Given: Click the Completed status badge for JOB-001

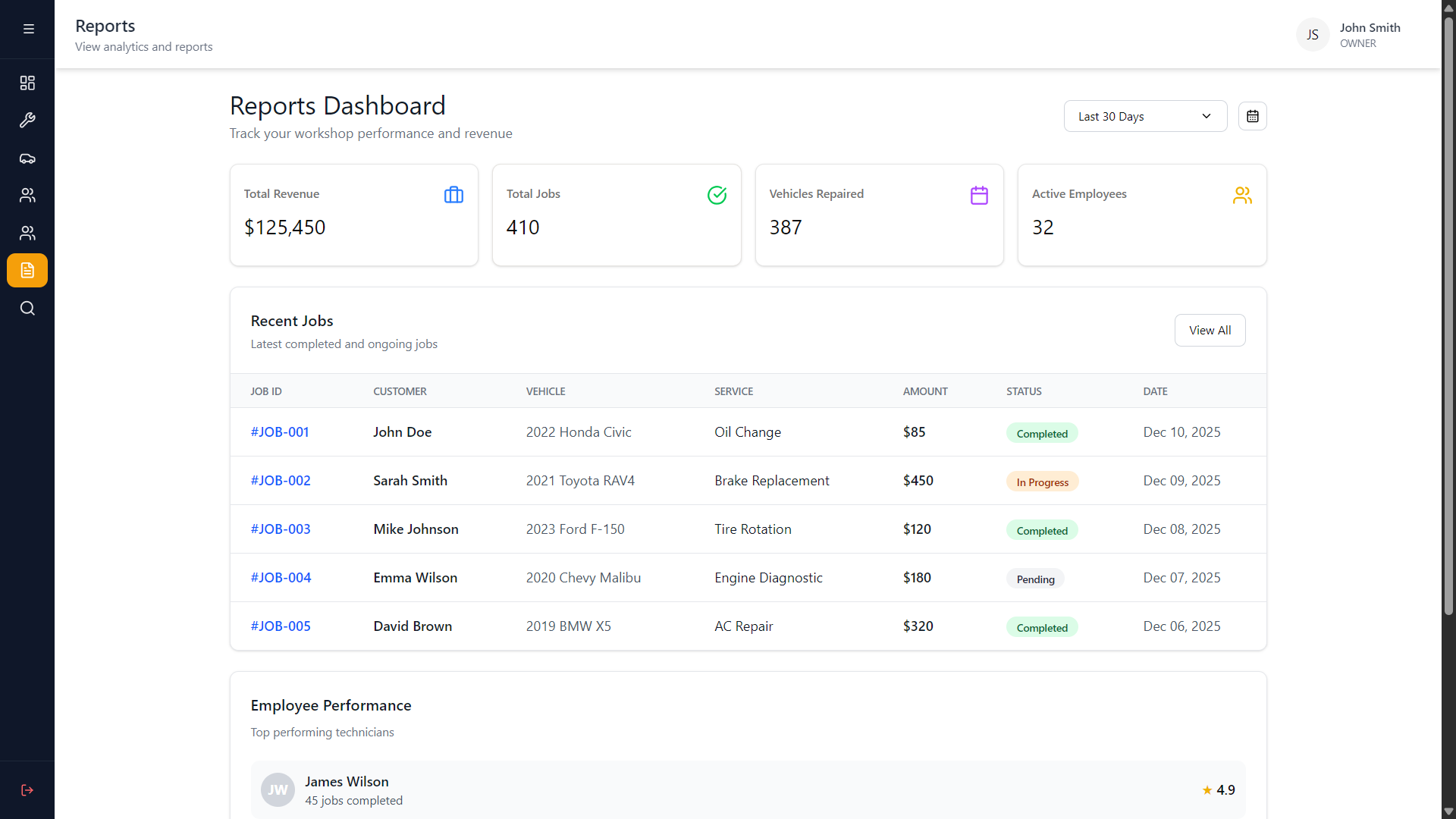Looking at the screenshot, I should pos(1041,432).
